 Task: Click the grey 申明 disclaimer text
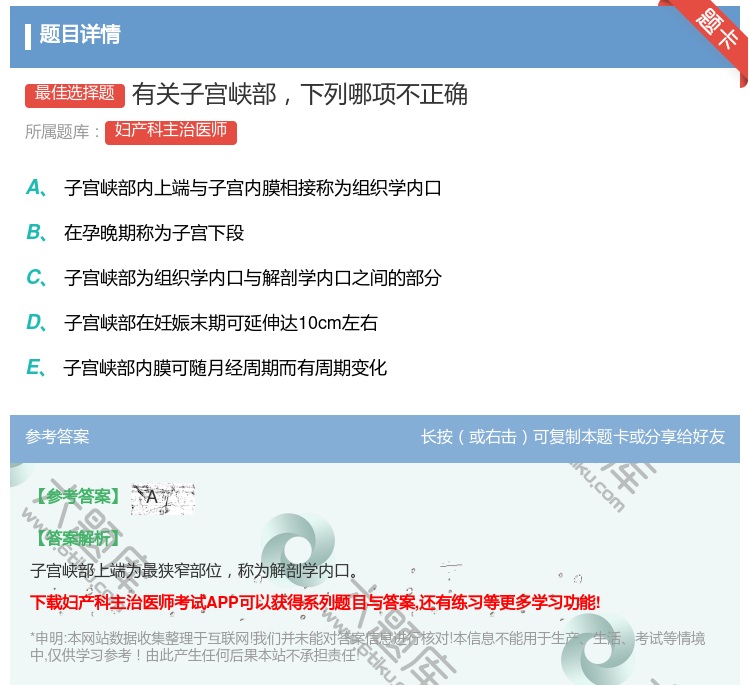[367, 647]
